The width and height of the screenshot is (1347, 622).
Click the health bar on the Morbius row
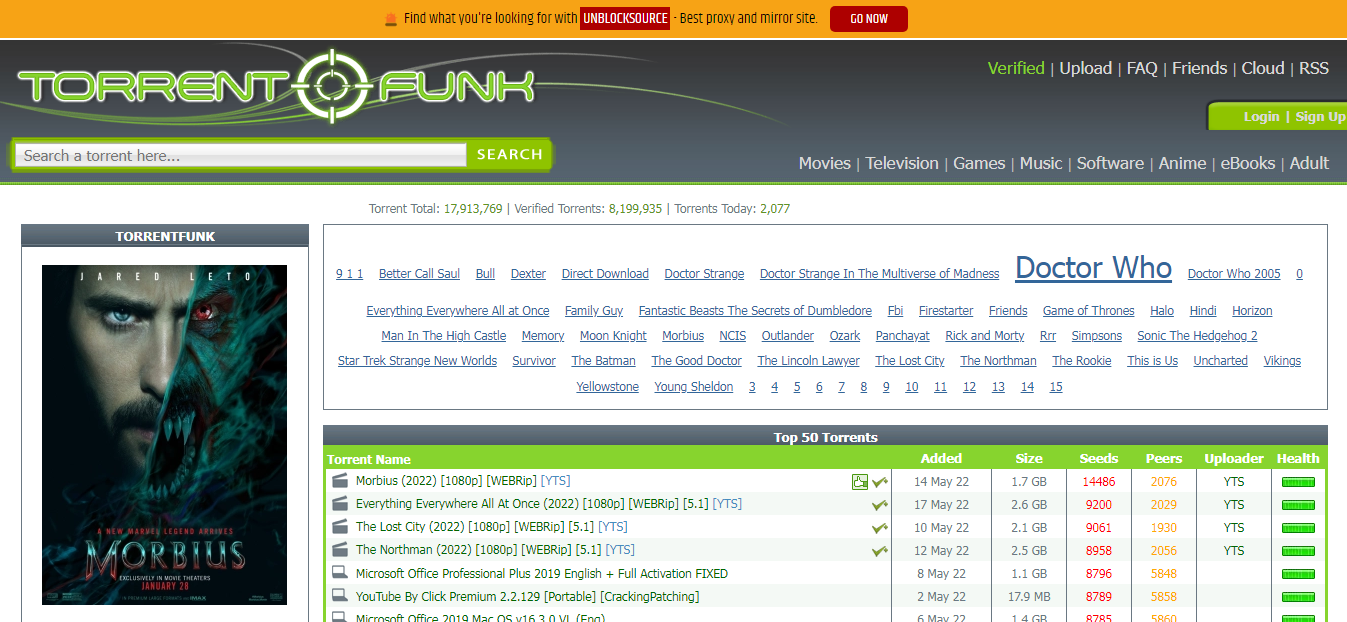coord(1298,482)
